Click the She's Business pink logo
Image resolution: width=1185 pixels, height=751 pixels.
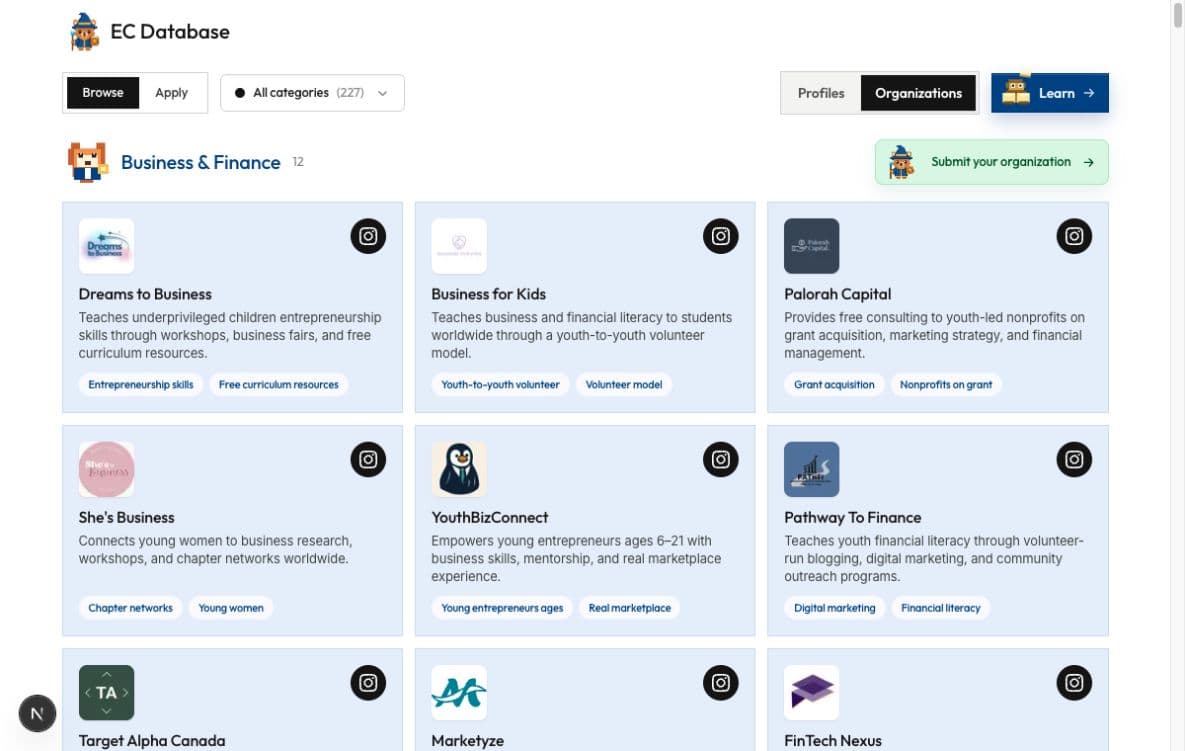pyautogui.click(x=107, y=469)
